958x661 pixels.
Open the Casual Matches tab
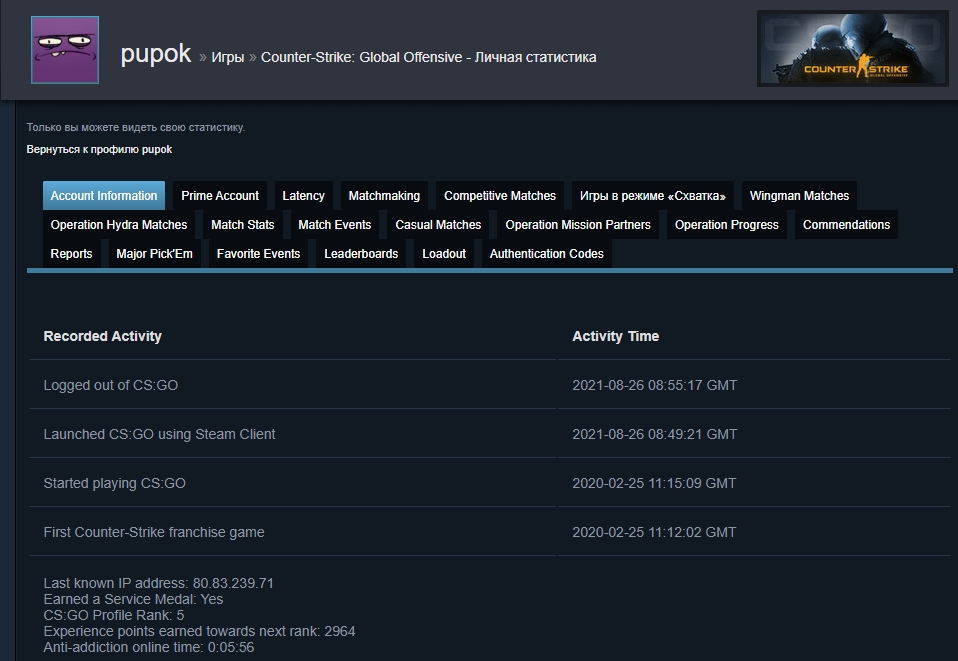click(438, 225)
